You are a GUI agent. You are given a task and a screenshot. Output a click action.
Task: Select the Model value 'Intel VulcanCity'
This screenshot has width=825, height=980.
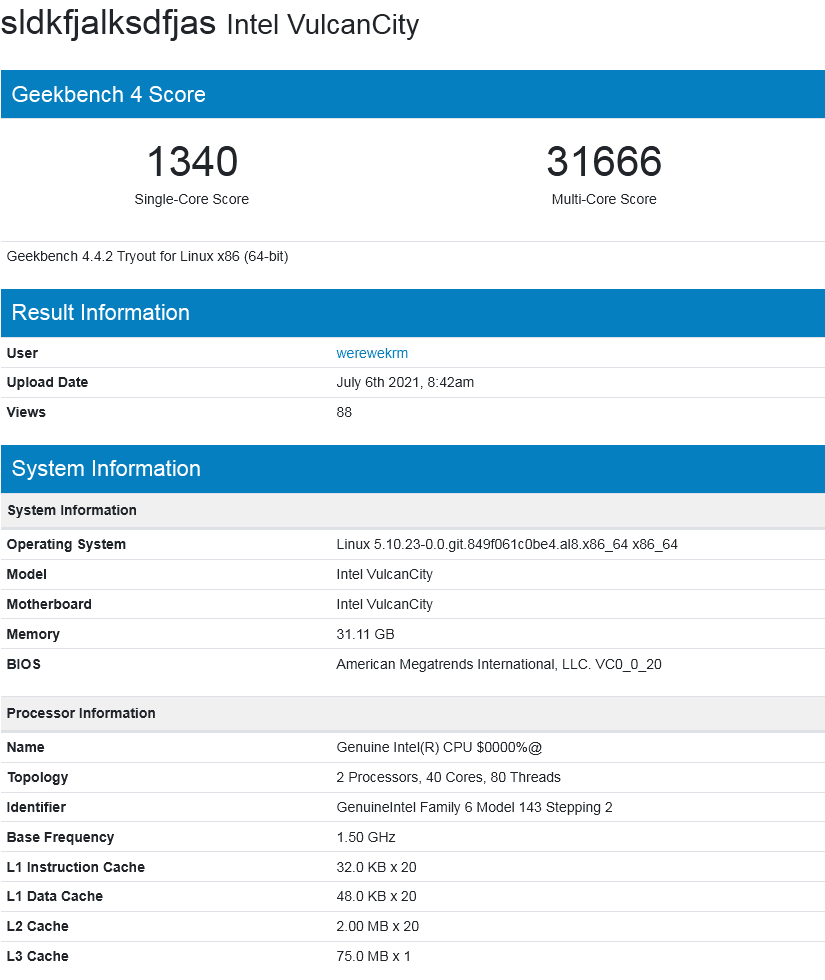[384, 574]
